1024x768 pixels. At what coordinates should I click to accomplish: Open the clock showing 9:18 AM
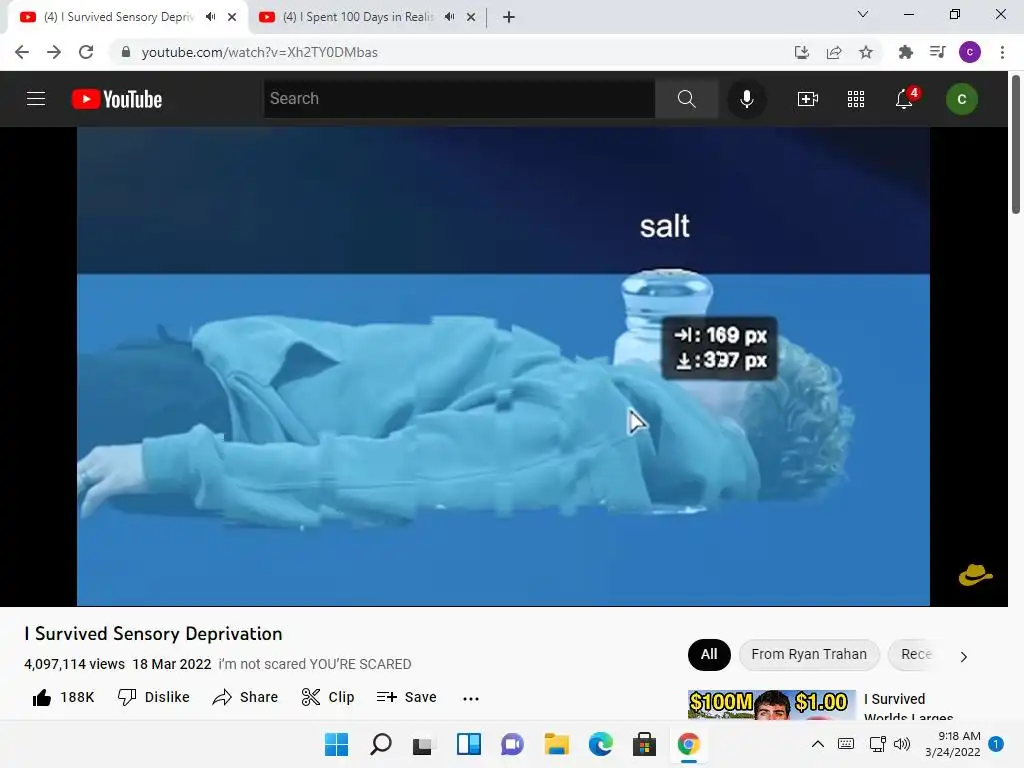[953, 744]
